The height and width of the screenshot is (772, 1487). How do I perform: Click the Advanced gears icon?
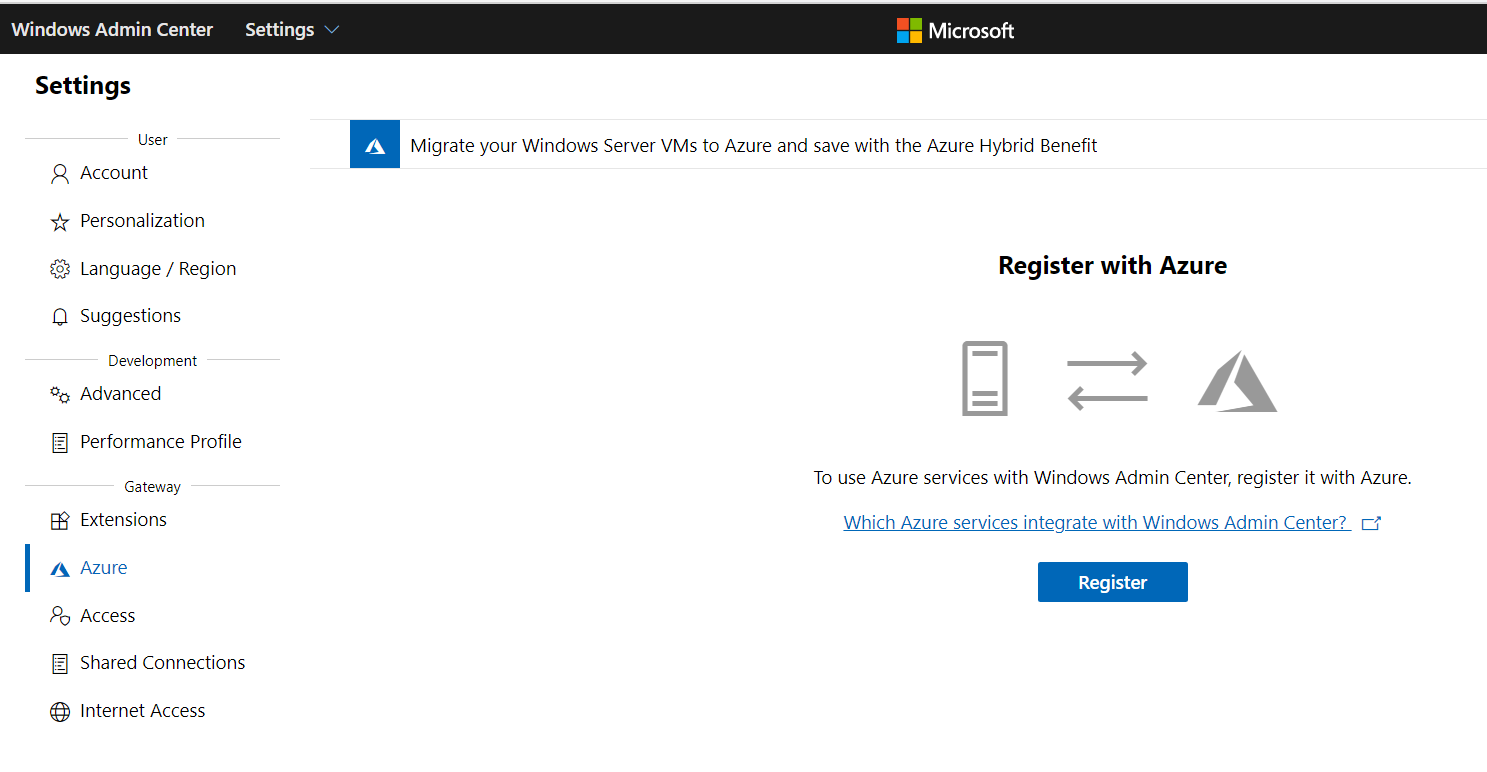(x=59, y=395)
